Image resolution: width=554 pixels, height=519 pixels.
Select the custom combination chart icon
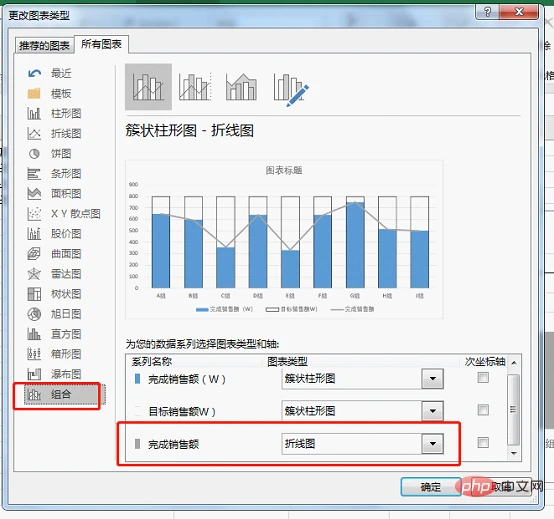coord(290,89)
